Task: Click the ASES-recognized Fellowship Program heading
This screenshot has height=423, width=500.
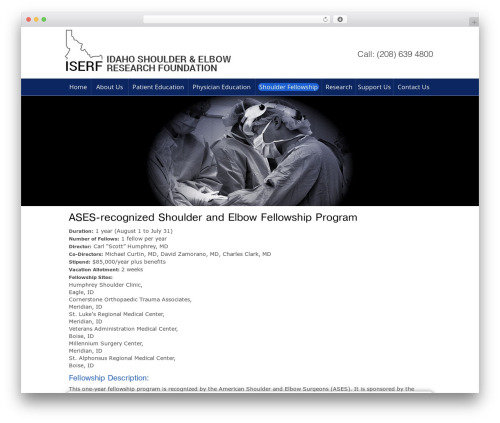Action: 213,217
